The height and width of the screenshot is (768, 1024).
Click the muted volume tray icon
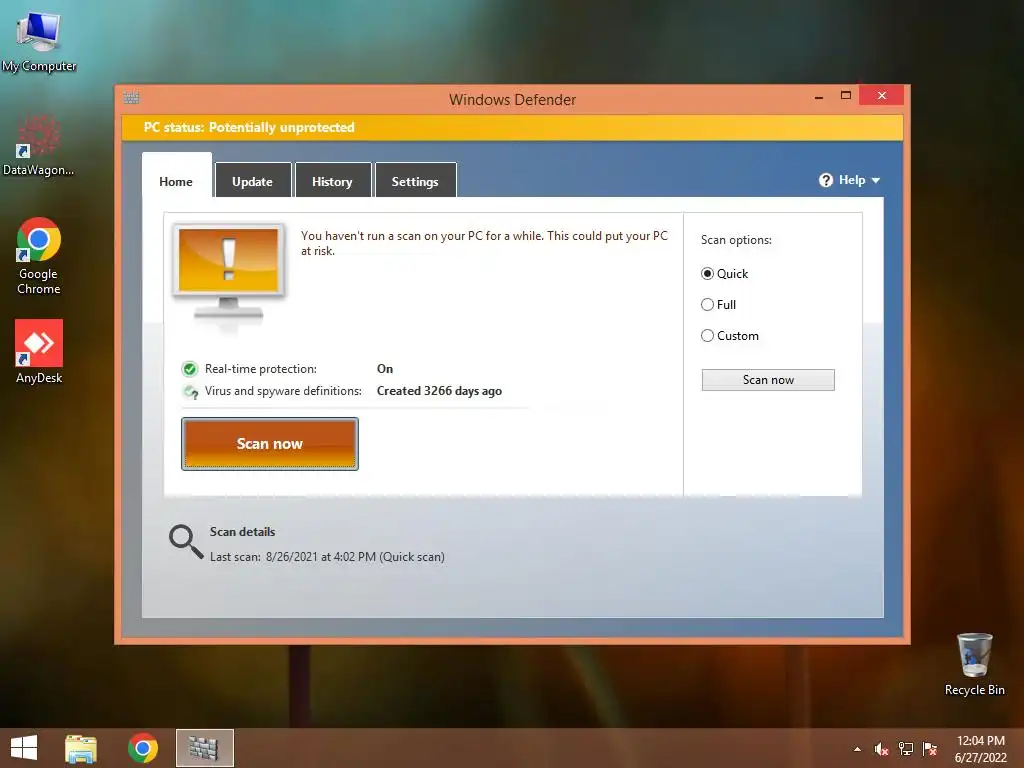tap(882, 749)
